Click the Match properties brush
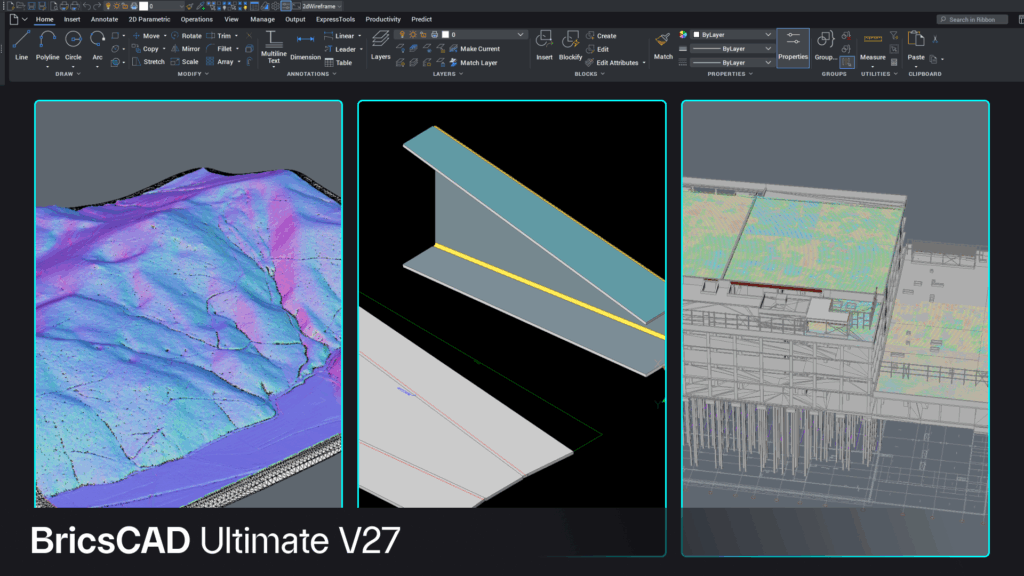The width and height of the screenshot is (1024, 576). (x=663, y=46)
